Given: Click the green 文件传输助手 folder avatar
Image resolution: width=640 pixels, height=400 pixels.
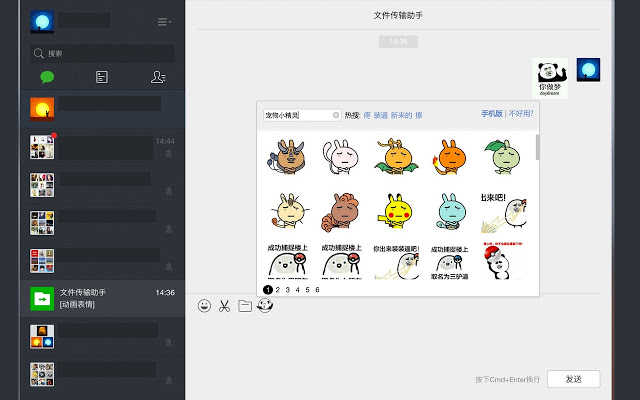Looking at the screenshot, I should (x=42, y=299).
